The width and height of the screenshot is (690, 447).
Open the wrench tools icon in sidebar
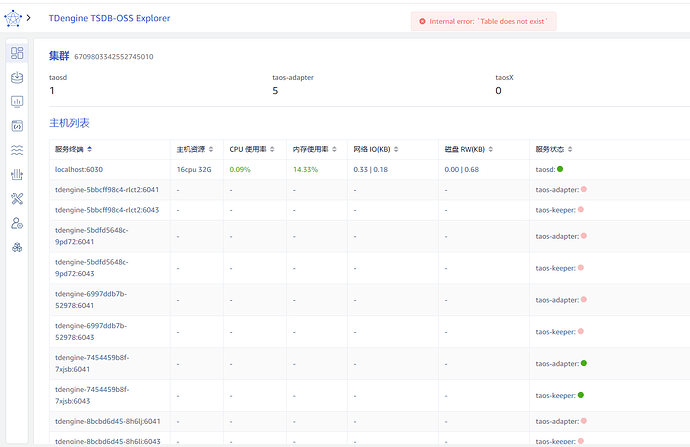pos(17,199)
